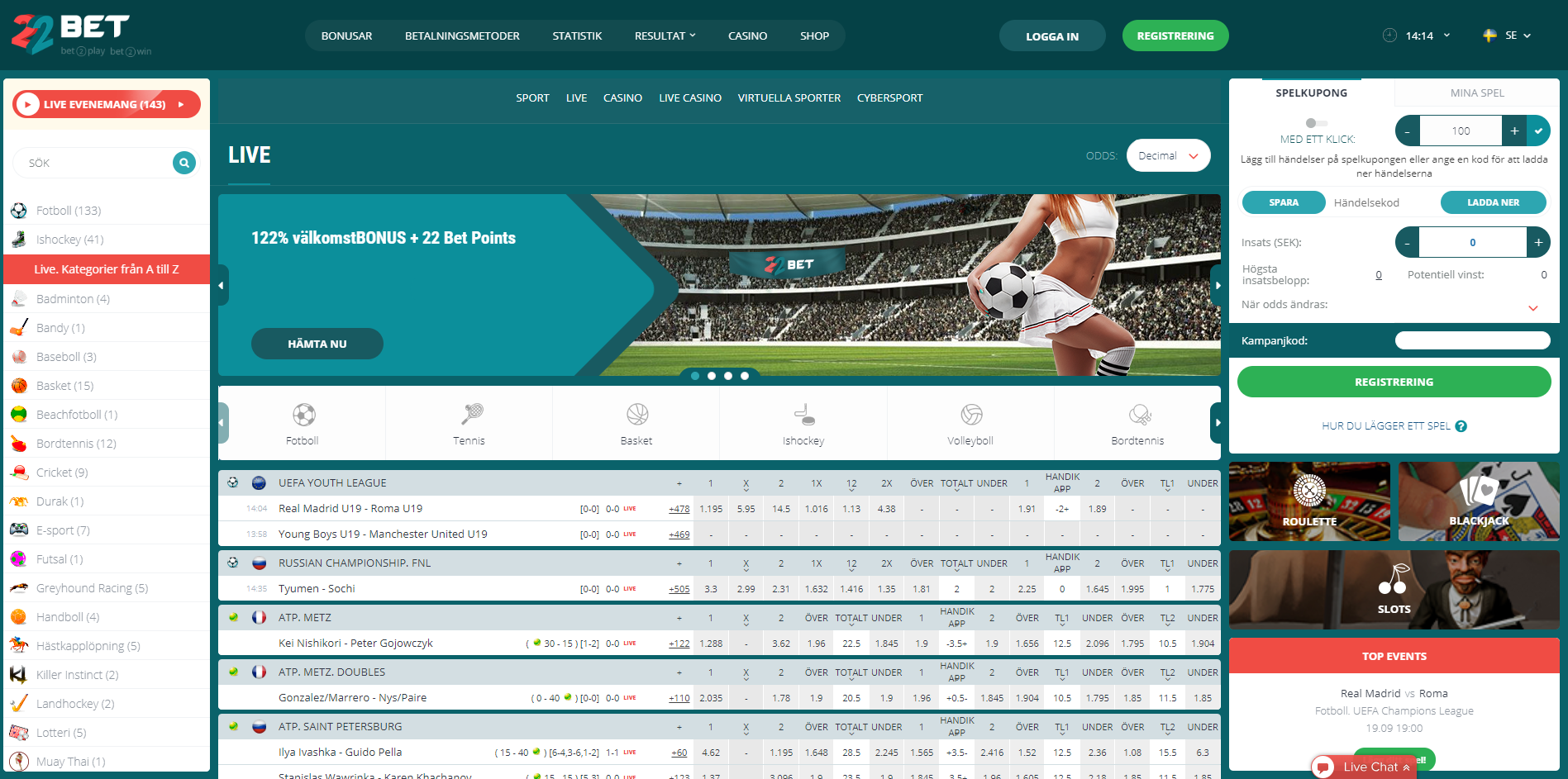The image size is (1568, 779).
Task: Click the Ishockey skate icon in sidebar
Action: point(19,240)
